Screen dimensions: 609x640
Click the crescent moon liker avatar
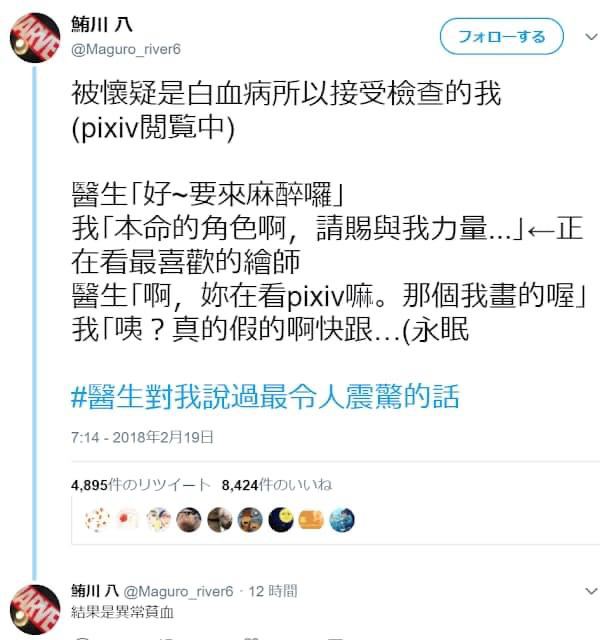pos(281,520)
